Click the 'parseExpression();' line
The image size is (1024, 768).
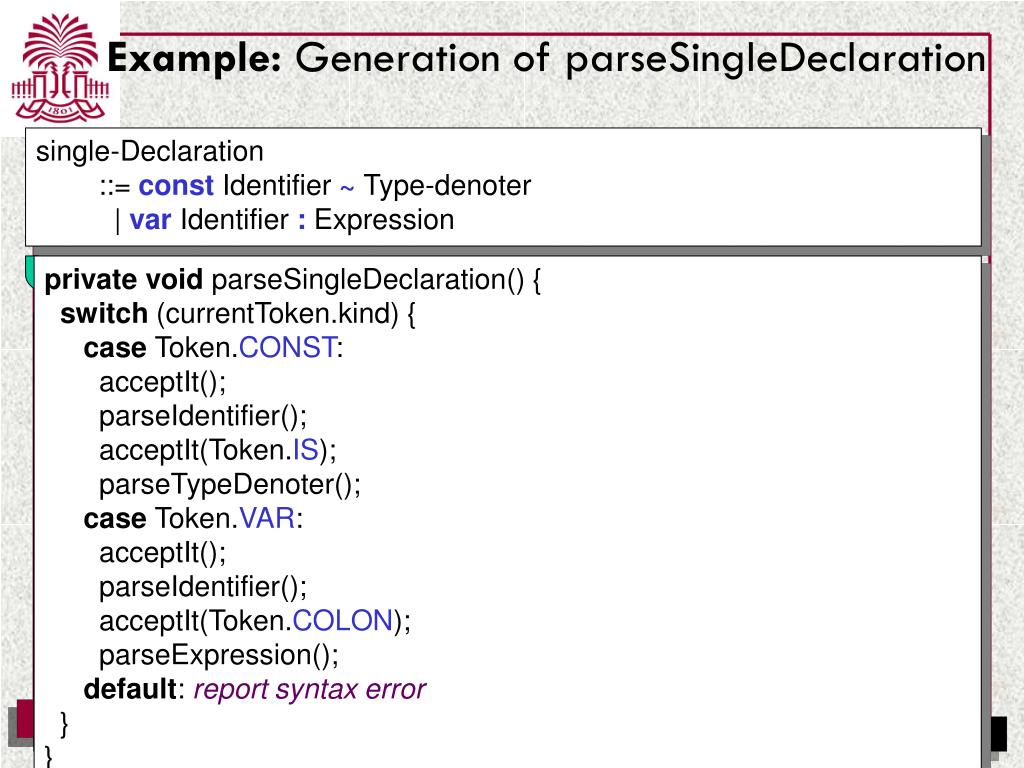click(219, 656)
